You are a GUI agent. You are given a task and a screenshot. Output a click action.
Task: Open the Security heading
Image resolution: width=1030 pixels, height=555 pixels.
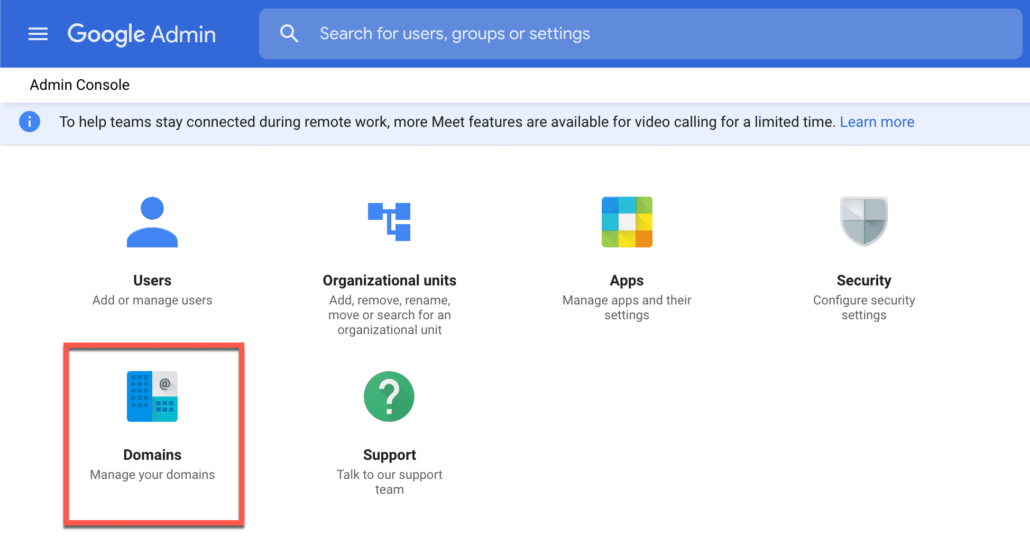tap(864, 280)
